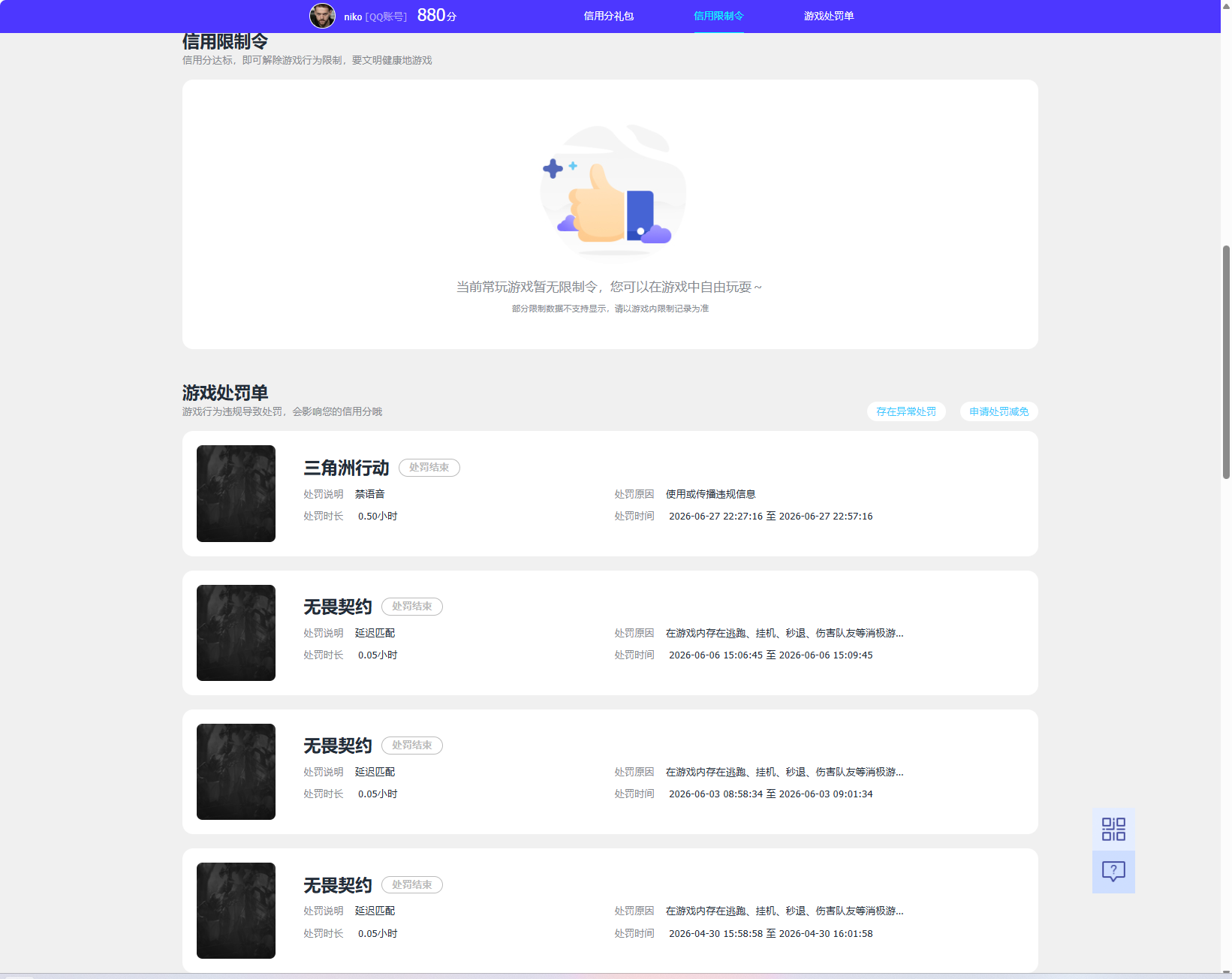The height and width of the screenshot is (979, 1232).
Task: Click the page vertical scrollbar thumb
Action: (1227, 362)
